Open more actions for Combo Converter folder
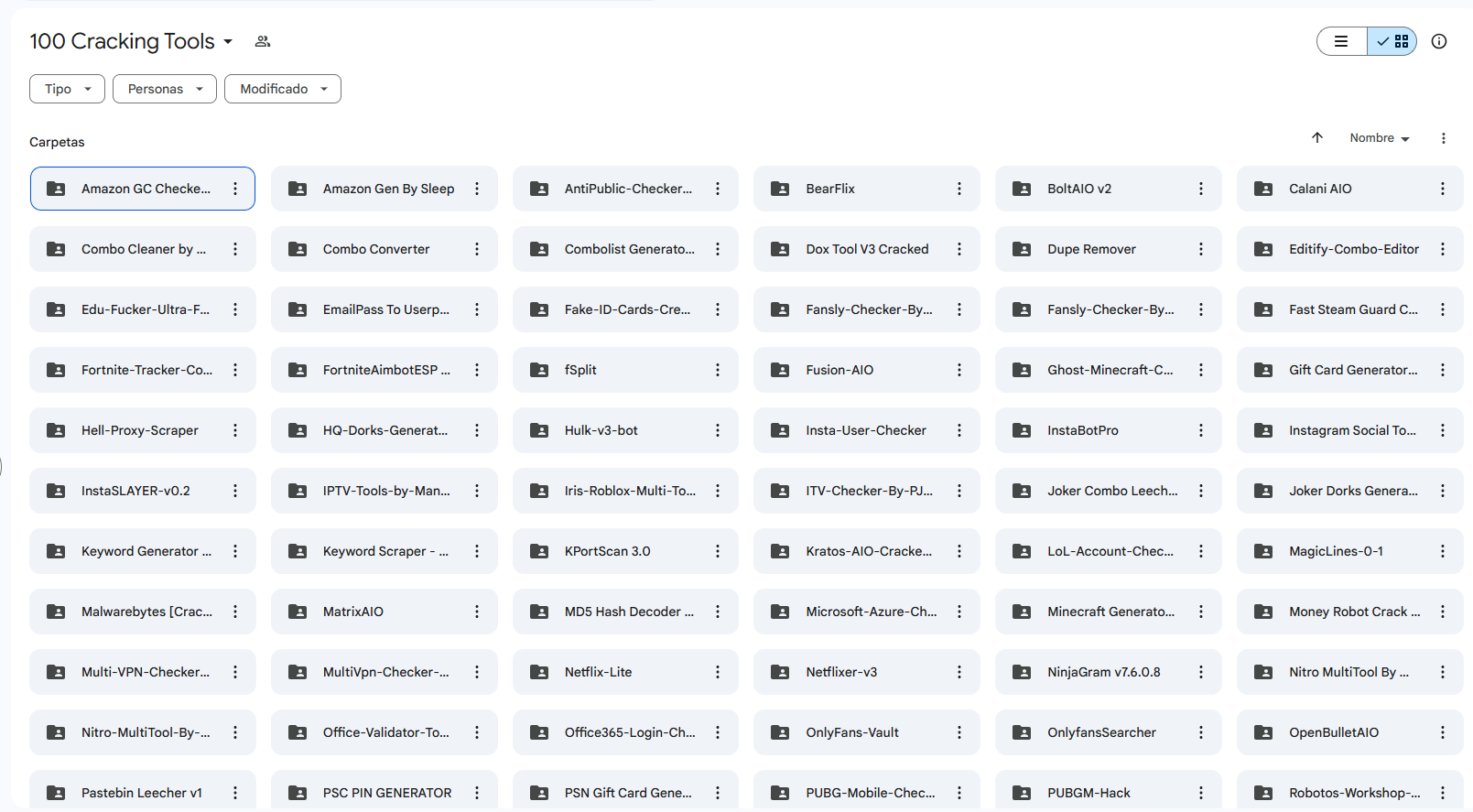Viewport: 1473px width, 812px height. (x=477, y=249)
